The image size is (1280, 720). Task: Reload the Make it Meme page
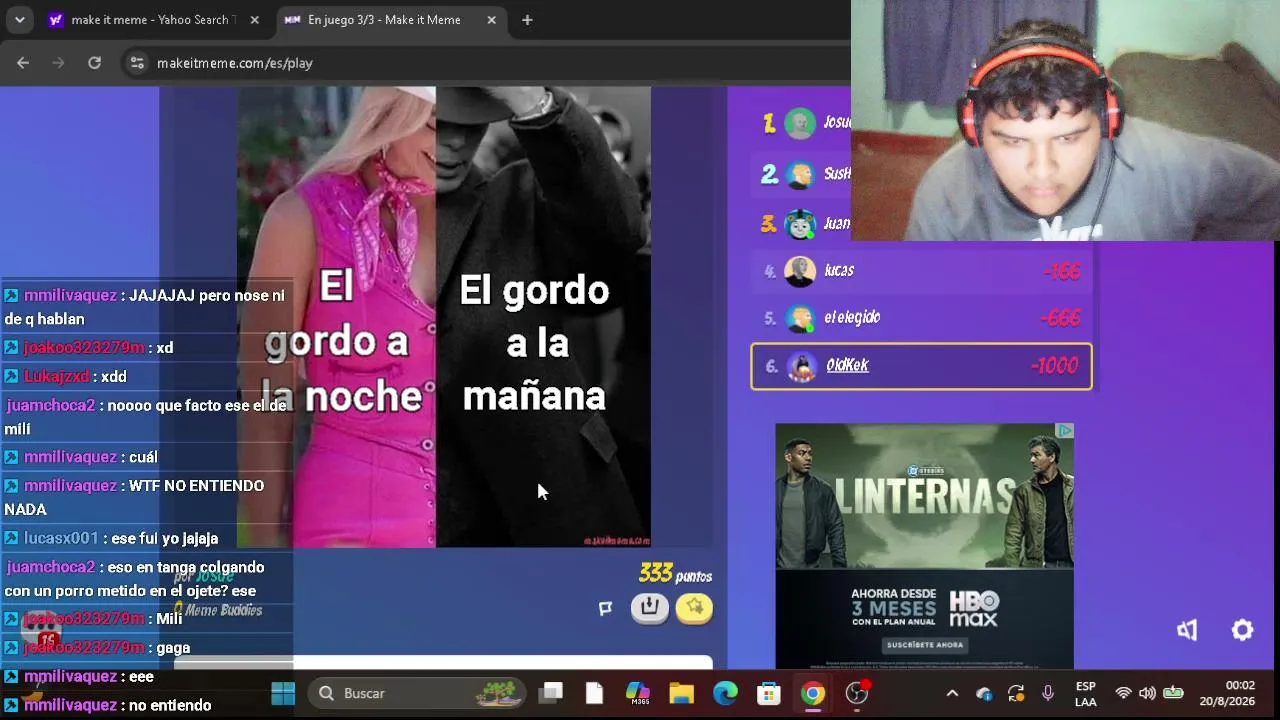94,63
